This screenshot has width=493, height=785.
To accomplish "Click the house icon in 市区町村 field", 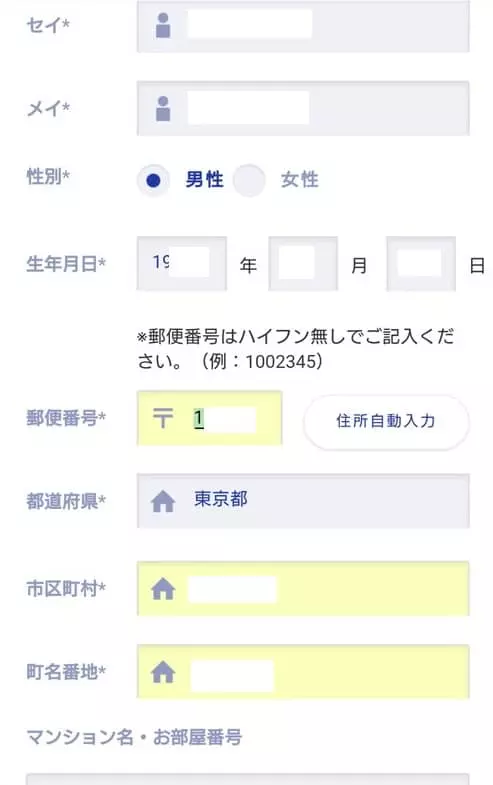I will [x=163, y=589].
